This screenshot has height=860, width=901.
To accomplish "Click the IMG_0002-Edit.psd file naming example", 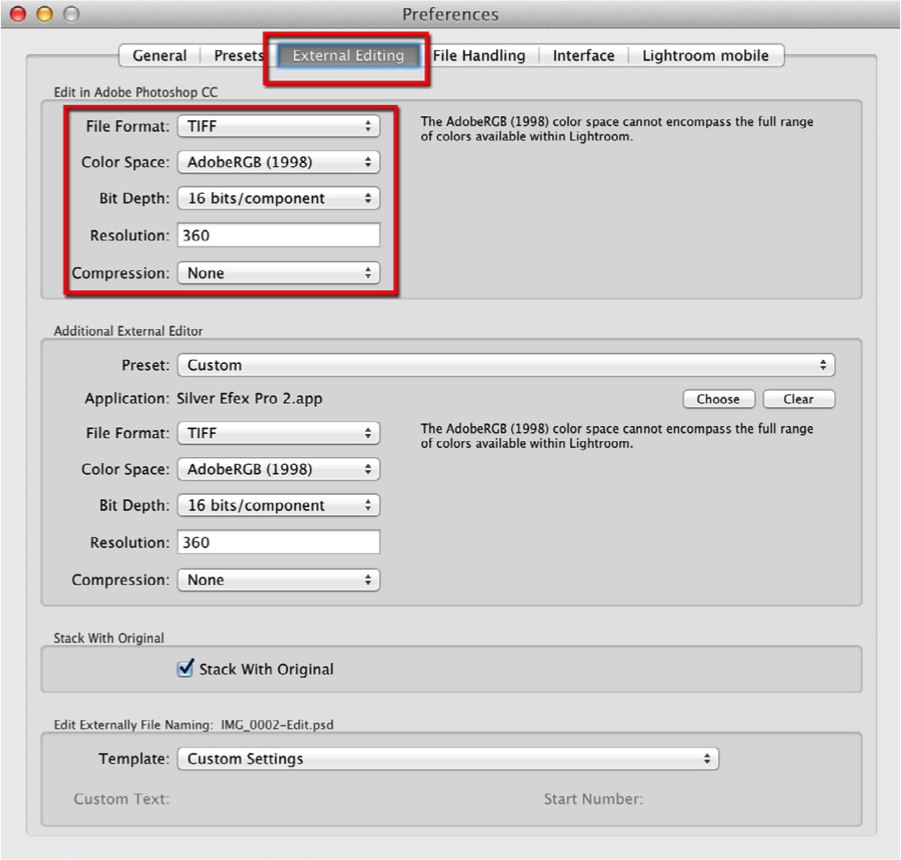I will [277, 725].
